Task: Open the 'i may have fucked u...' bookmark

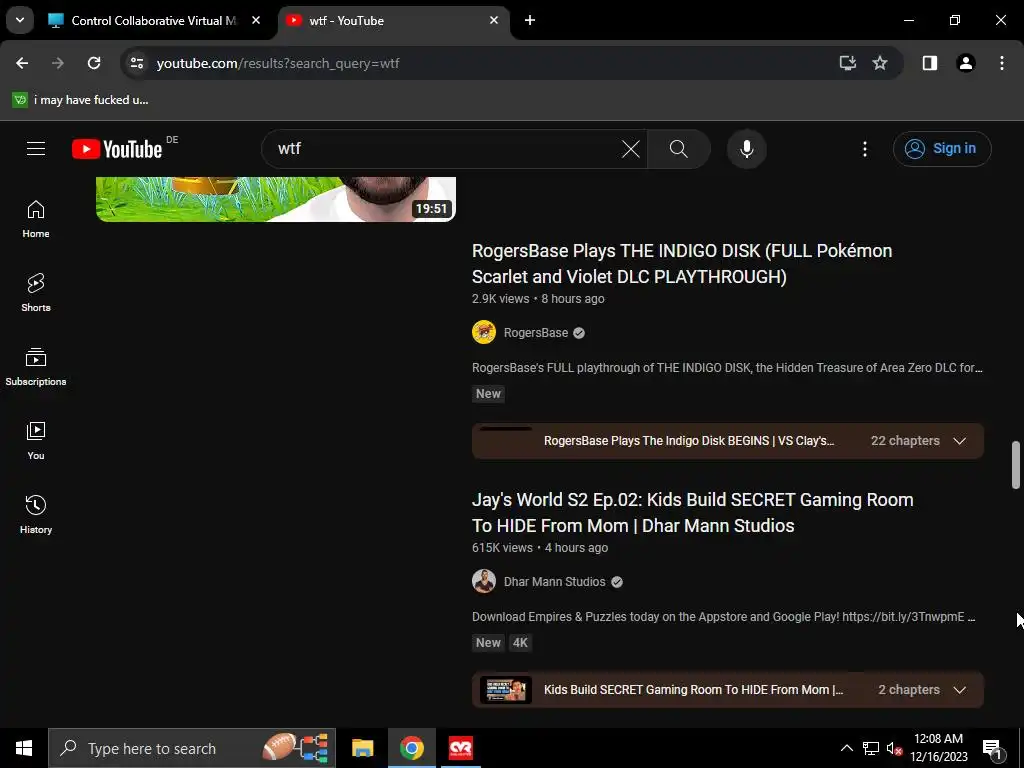Action: coord(80,100)
